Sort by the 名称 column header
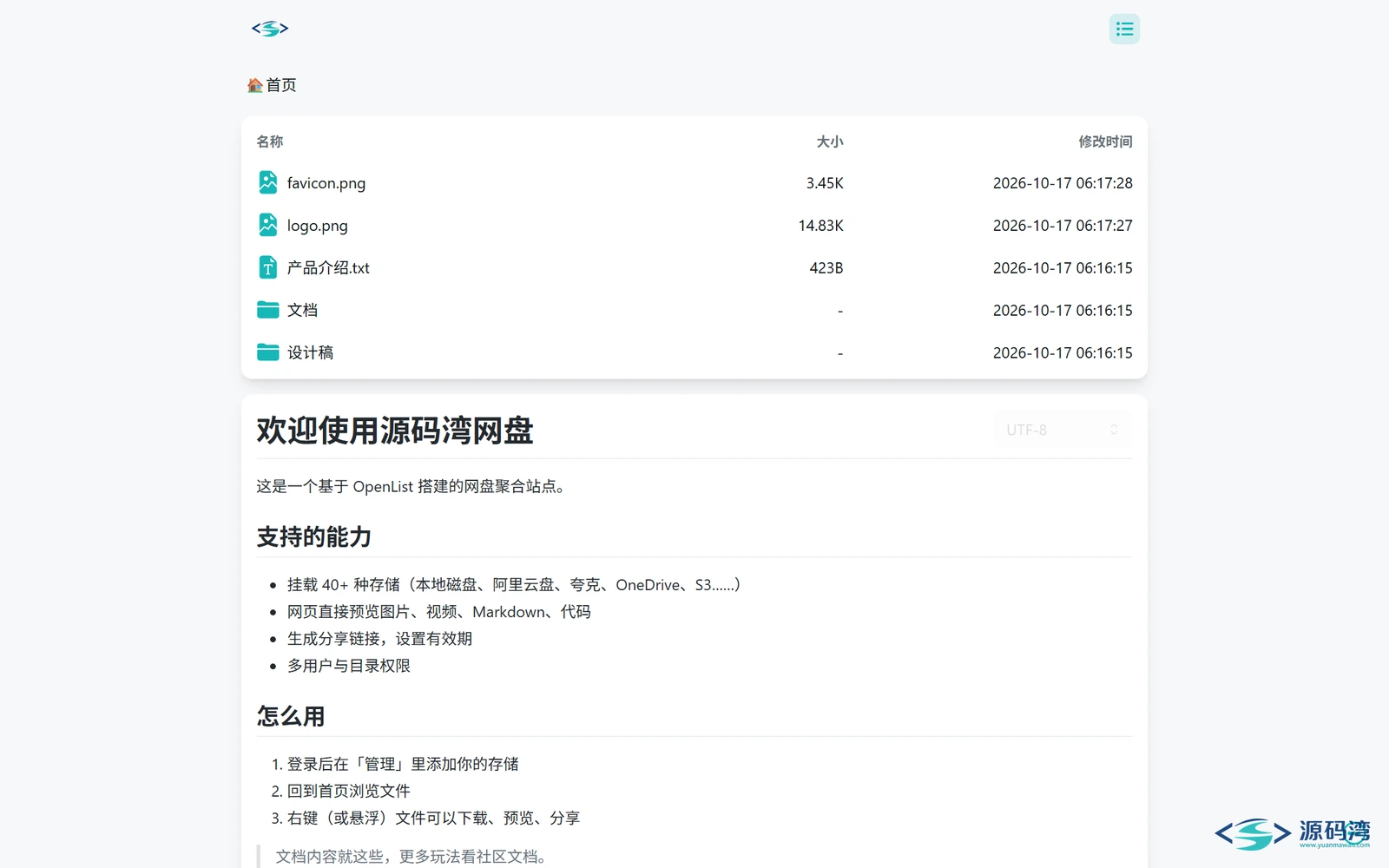Image resolution: width=1389 pixels, height=868 pixels. pos(270,141)
